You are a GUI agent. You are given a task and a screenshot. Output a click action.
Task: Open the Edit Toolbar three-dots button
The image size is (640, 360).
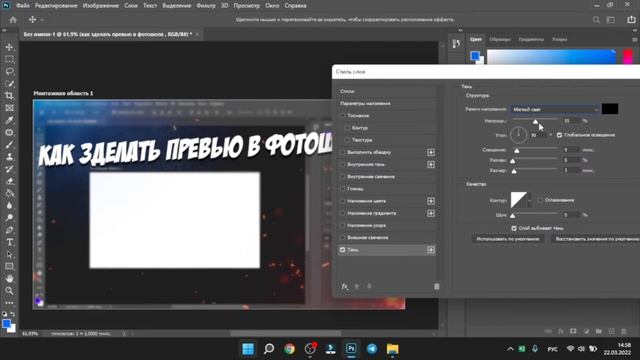tap(9, 303)
